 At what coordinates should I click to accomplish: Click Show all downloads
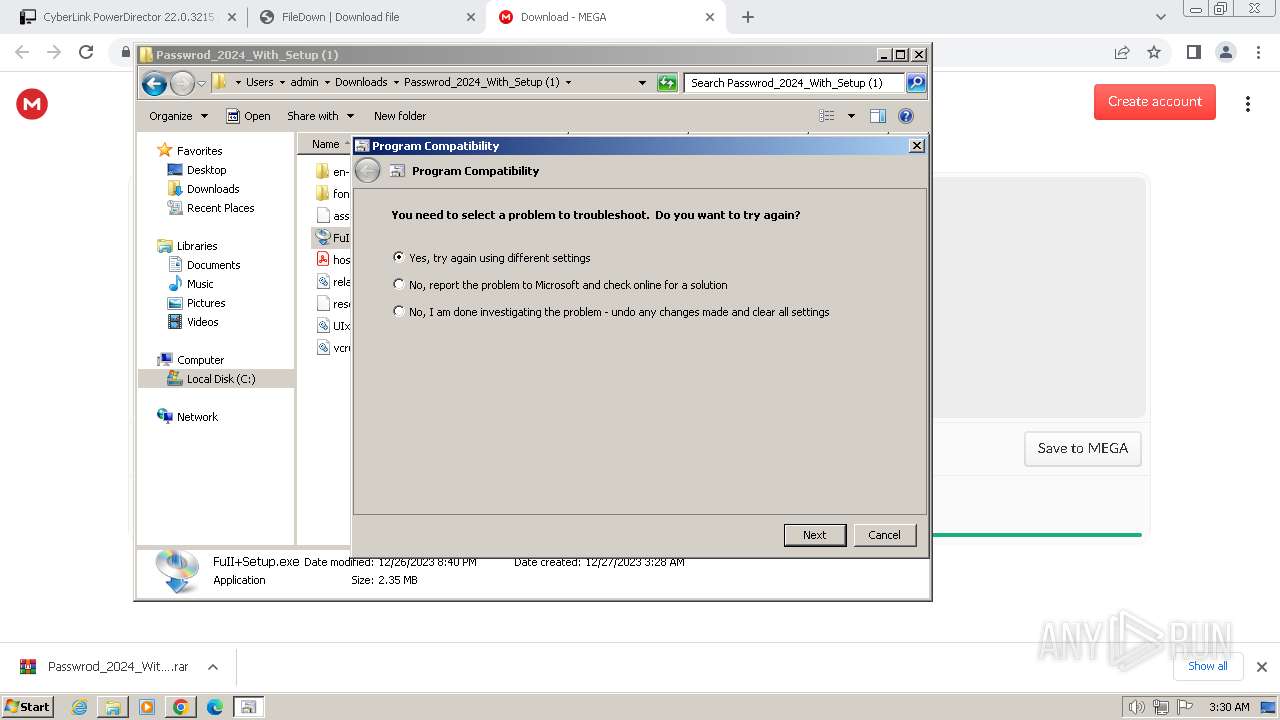coord(1207,666)
